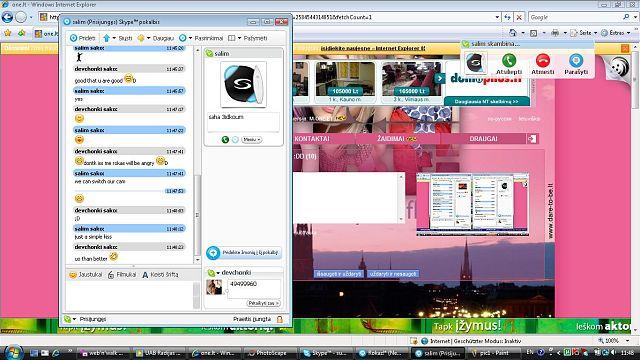Expand the Daugiau dropdown arrow in the toolbar
640x360 pixels.
(x=149, y=38)
